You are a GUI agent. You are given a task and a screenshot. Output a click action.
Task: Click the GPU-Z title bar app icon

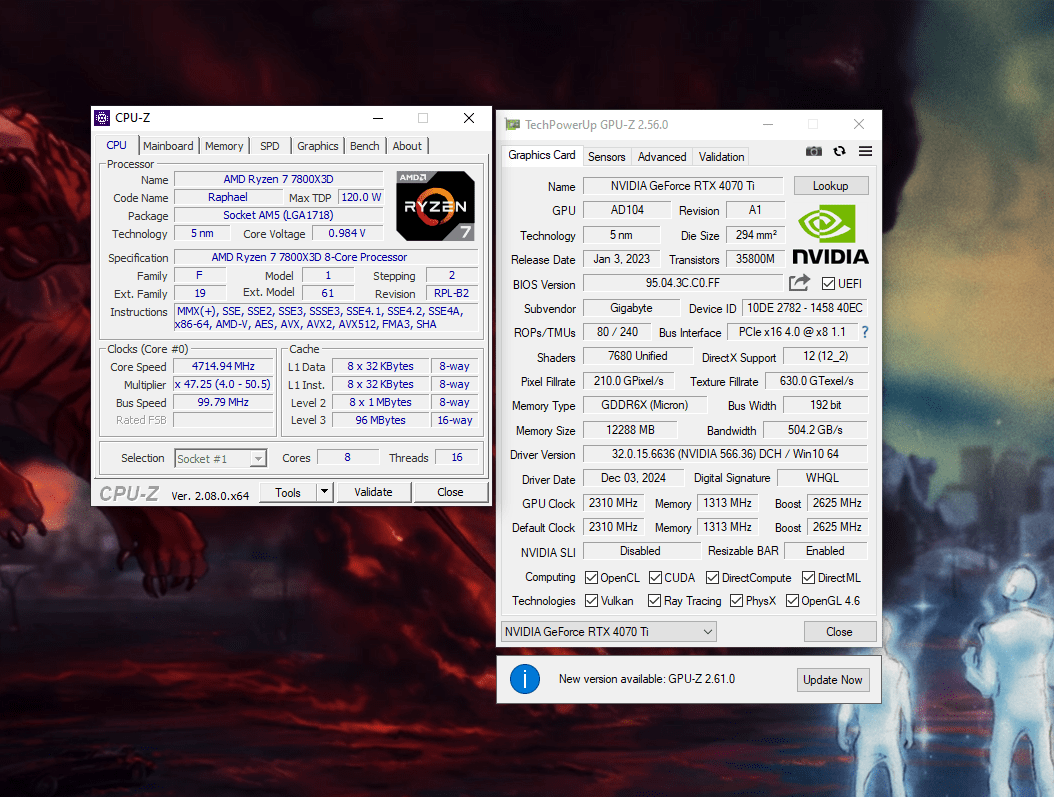[513, 124]
